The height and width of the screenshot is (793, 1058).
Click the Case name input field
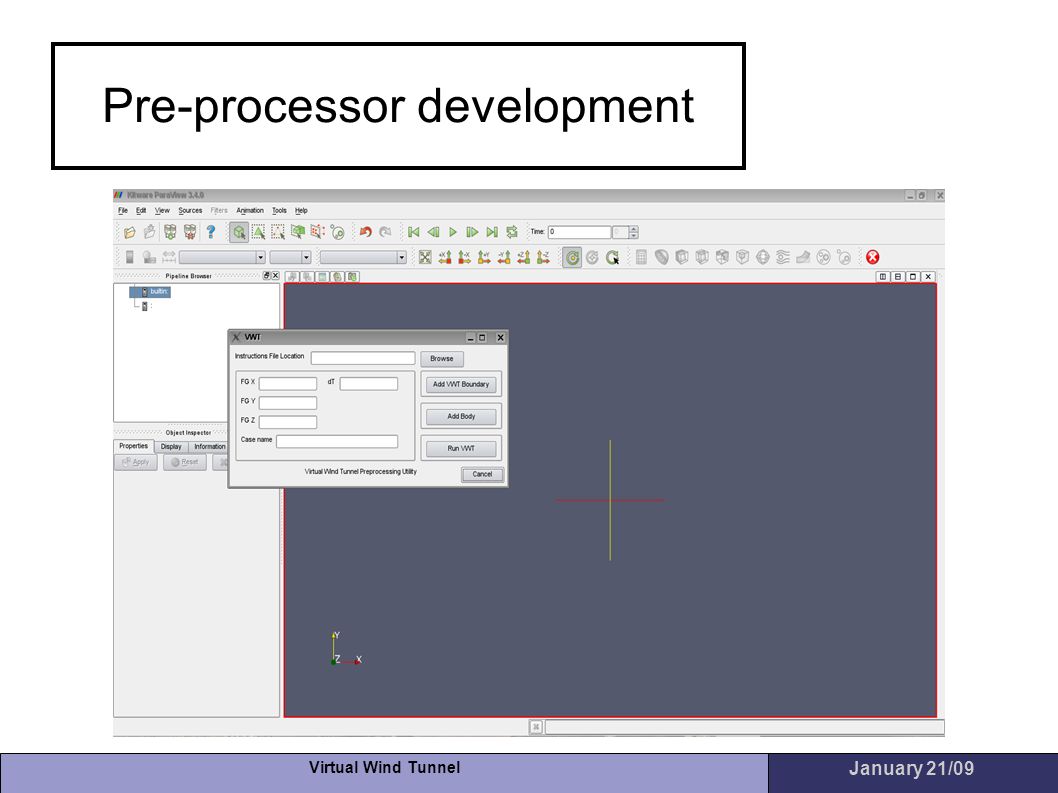click(337, 441)
